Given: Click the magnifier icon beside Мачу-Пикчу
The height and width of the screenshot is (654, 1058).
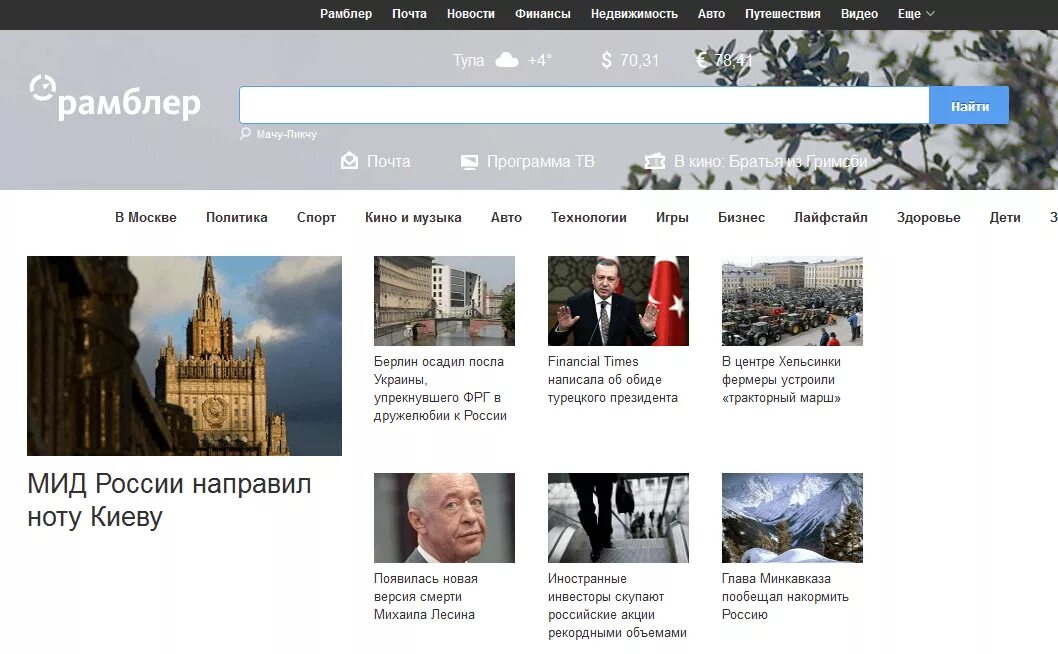Looking at the screenshot, I should (x=245, y=134).
